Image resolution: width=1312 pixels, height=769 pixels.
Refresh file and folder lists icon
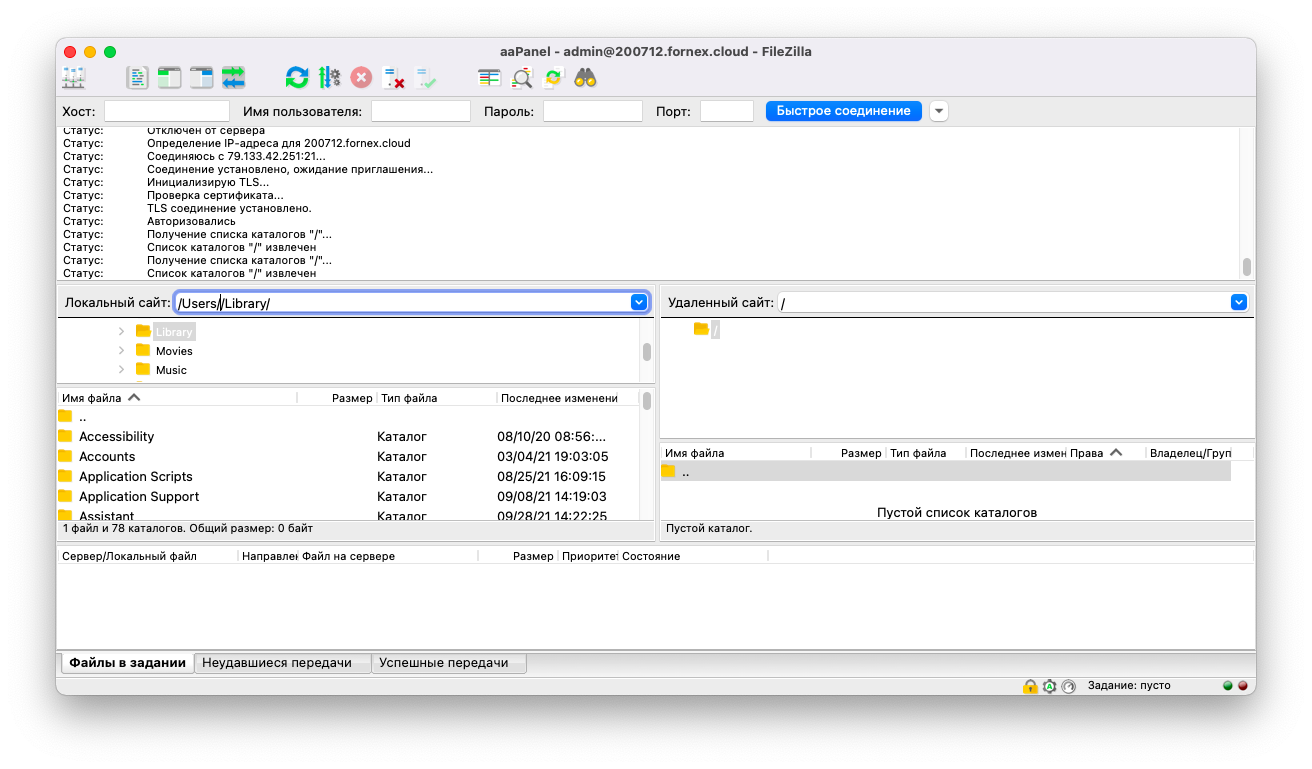click(297, 77)
